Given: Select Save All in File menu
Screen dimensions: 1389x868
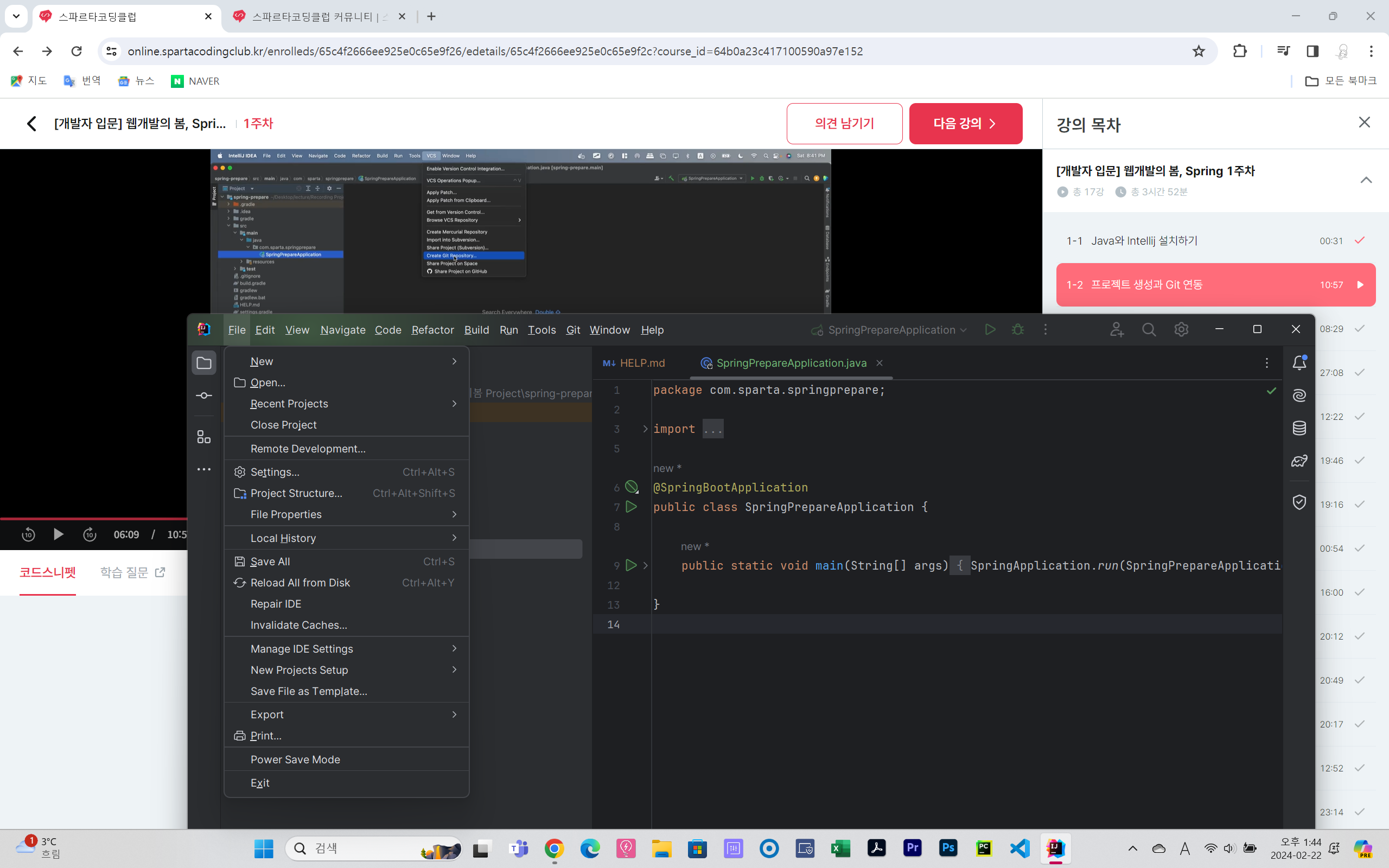Looking at the screenshot, I should (347, 561).
